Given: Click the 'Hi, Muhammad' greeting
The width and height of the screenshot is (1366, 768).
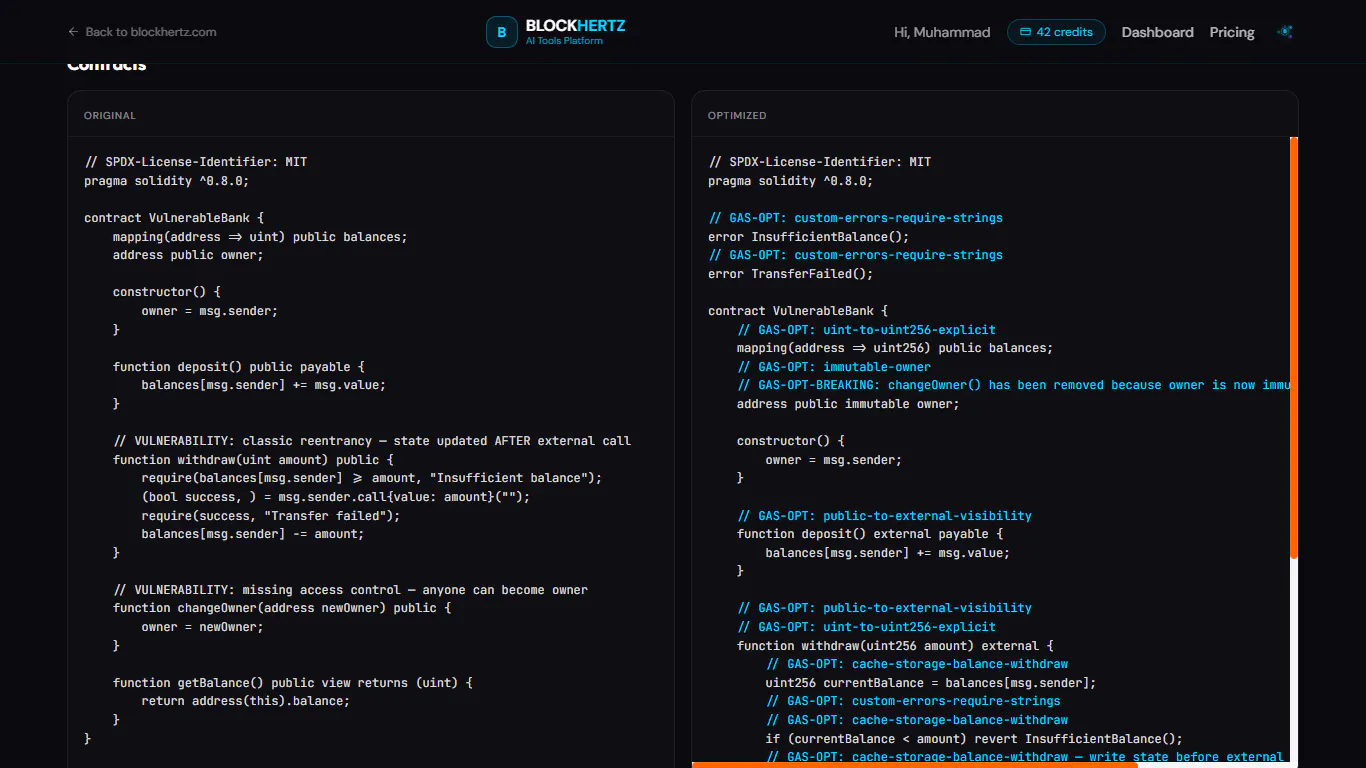Looking at the screenshot, I should [x=942, y=32].
